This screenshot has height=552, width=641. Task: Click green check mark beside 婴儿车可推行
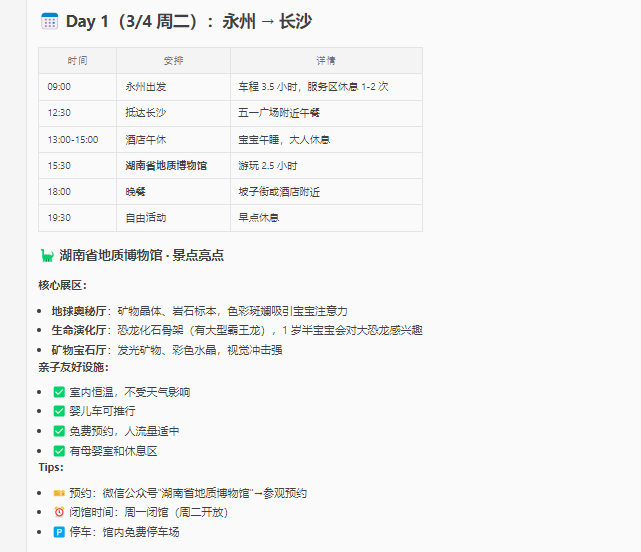click(x=59, y=411)
